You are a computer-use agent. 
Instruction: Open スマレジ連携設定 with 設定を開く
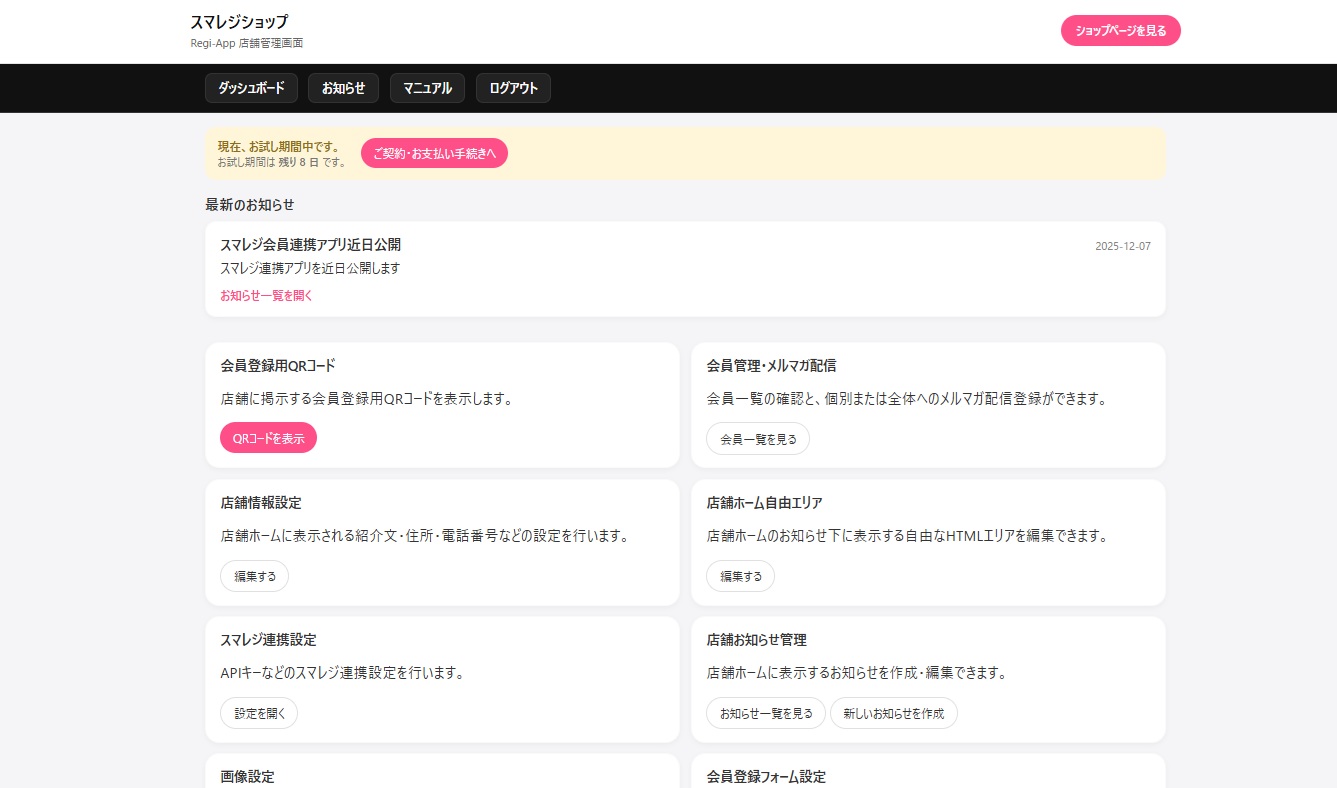click(259, 713)
